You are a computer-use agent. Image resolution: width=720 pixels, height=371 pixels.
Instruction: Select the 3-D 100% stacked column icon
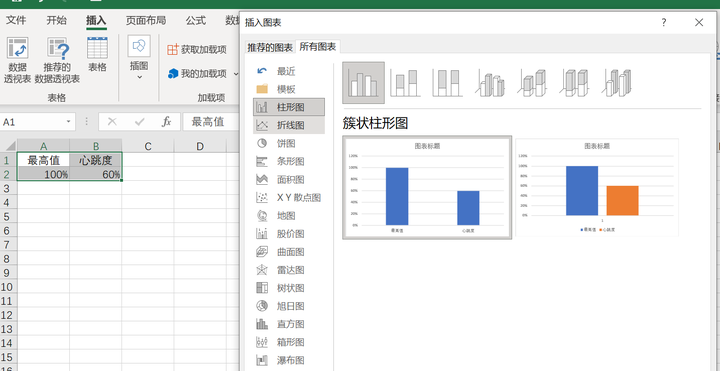tap(575, 83)
